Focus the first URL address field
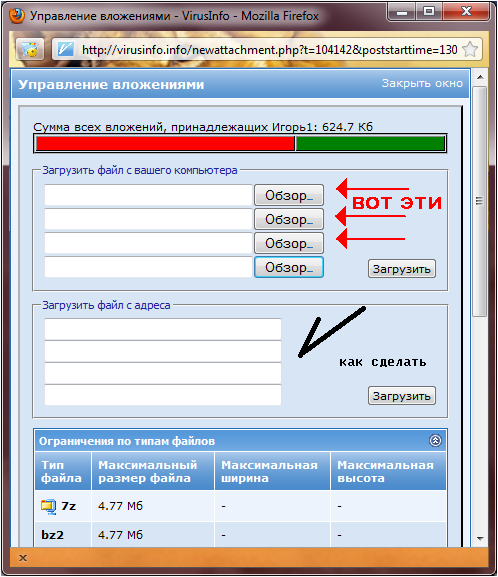 [163, 329]
